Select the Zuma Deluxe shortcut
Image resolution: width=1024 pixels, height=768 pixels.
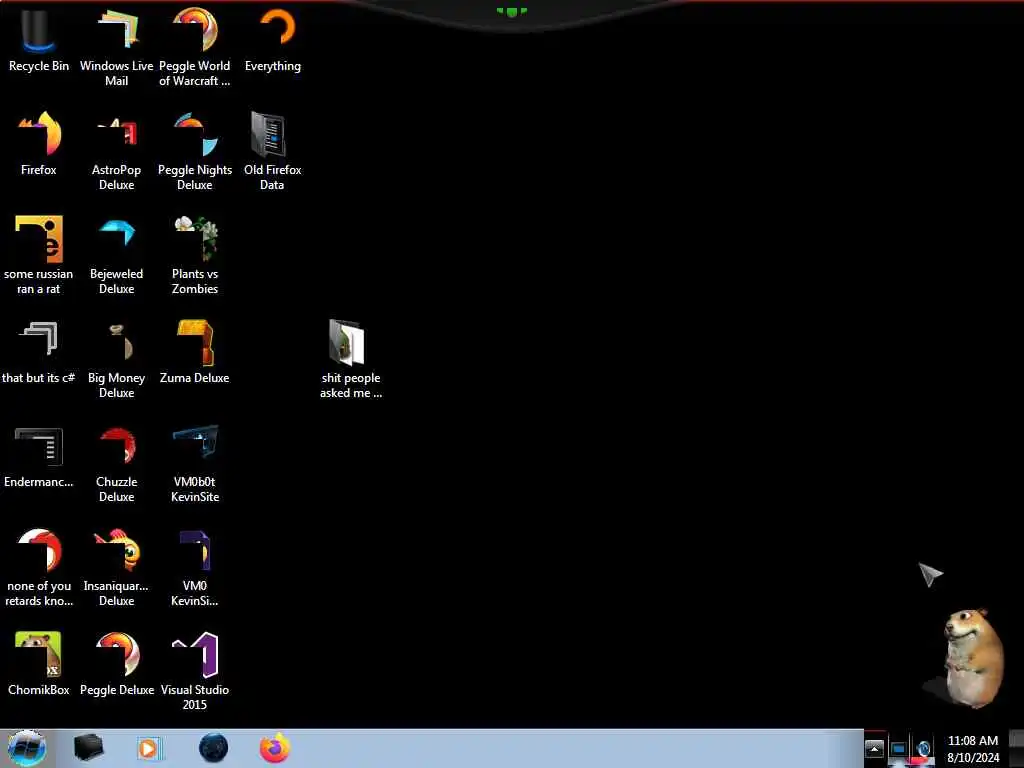point(195,351)
